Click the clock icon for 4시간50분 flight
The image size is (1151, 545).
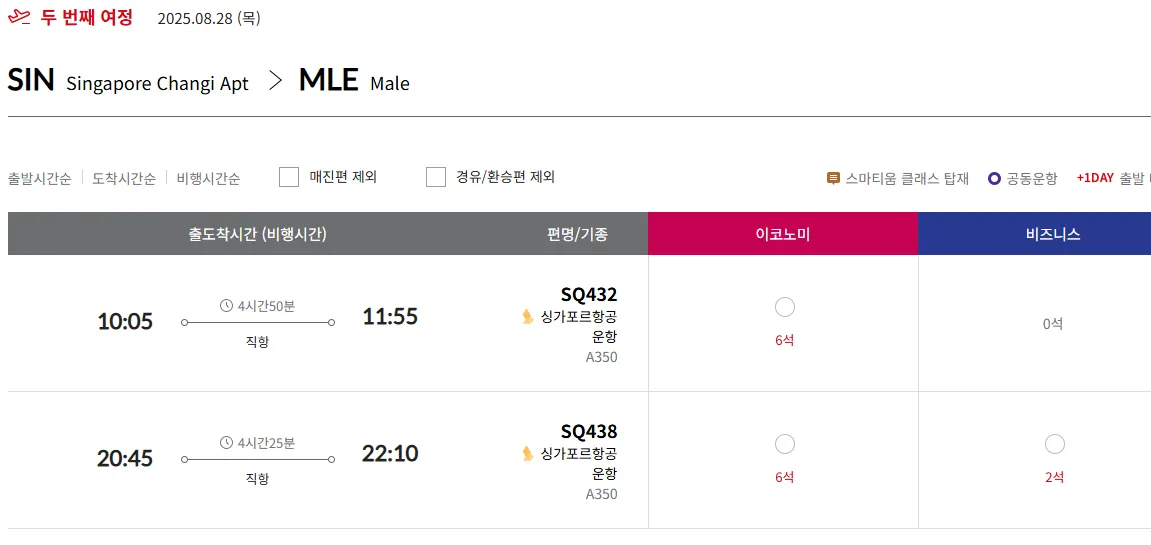227,306
